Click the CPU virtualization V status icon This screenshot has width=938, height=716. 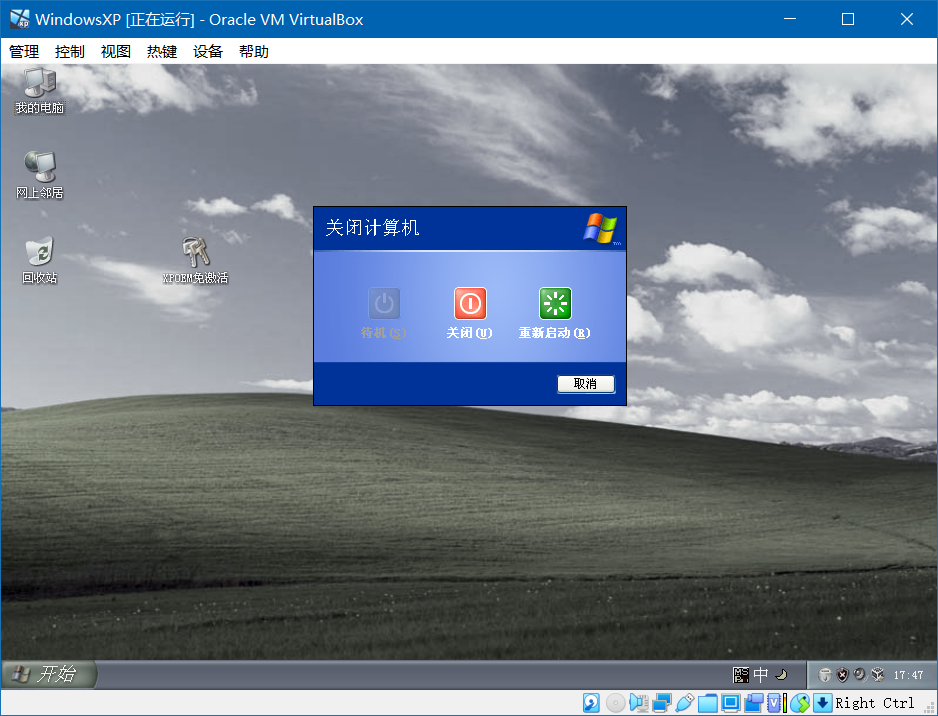point(776,703)
